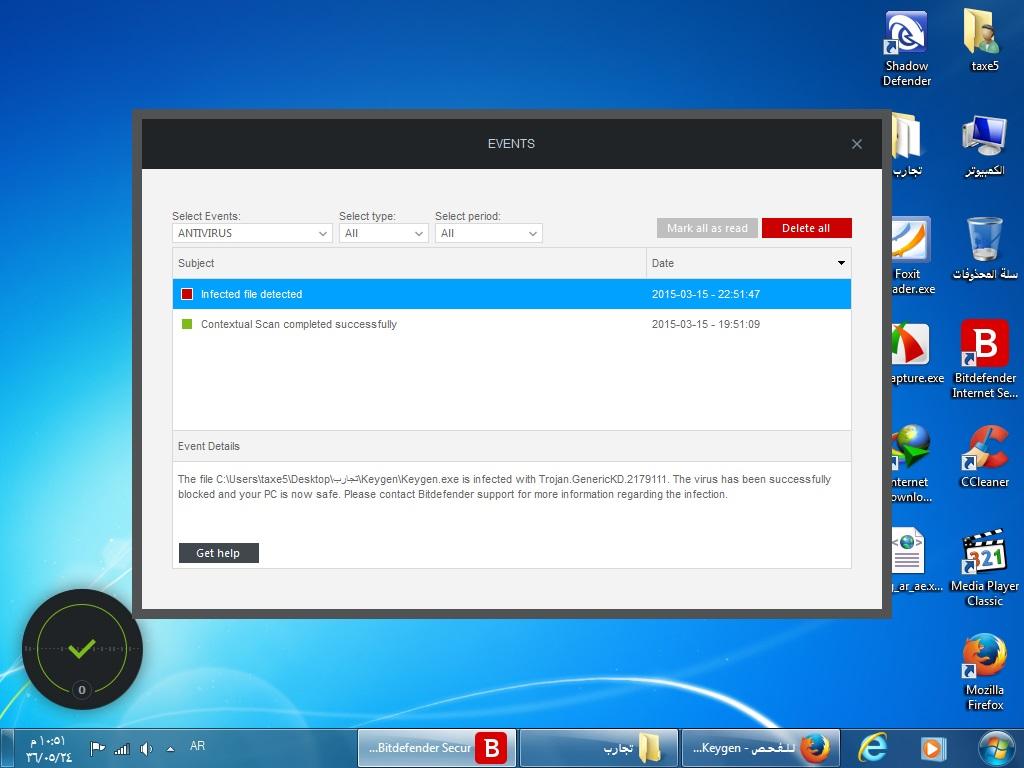
Task: Launch CCleaner desktop shortcut
Action: (984, 456)
